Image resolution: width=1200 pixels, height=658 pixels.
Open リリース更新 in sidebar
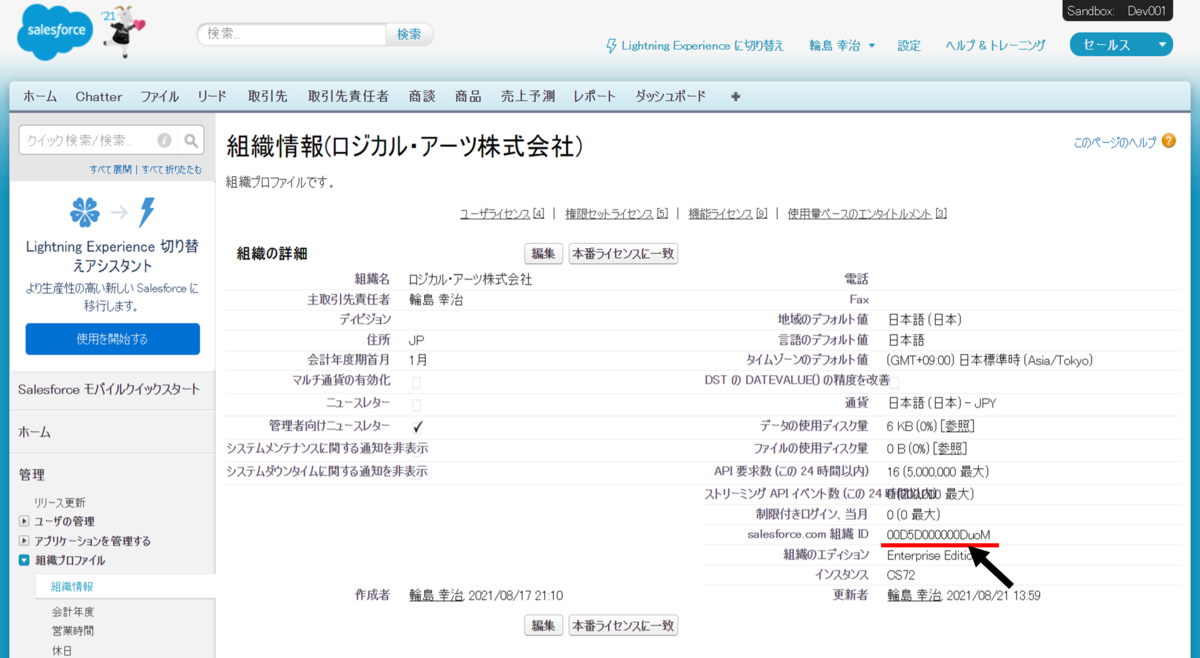(x=60, y=502)
